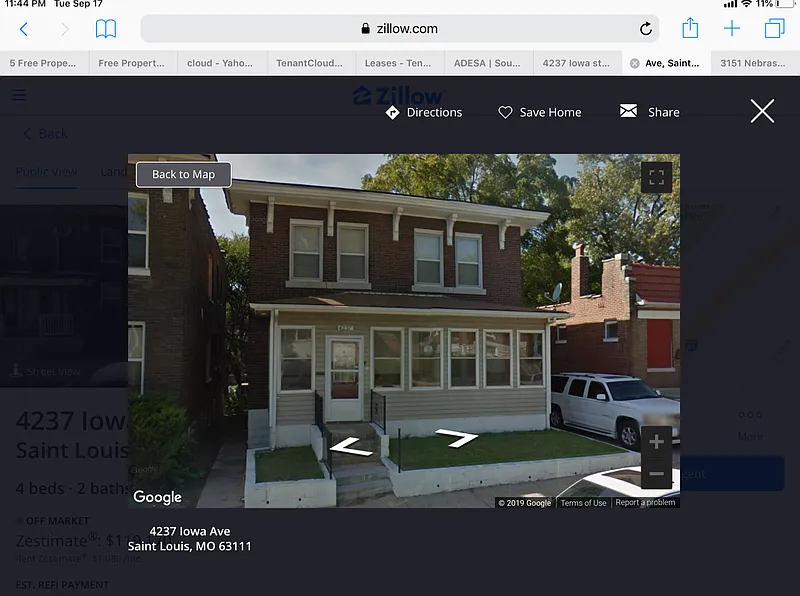Share this listing via envelope Share

(x=649, y=112)
